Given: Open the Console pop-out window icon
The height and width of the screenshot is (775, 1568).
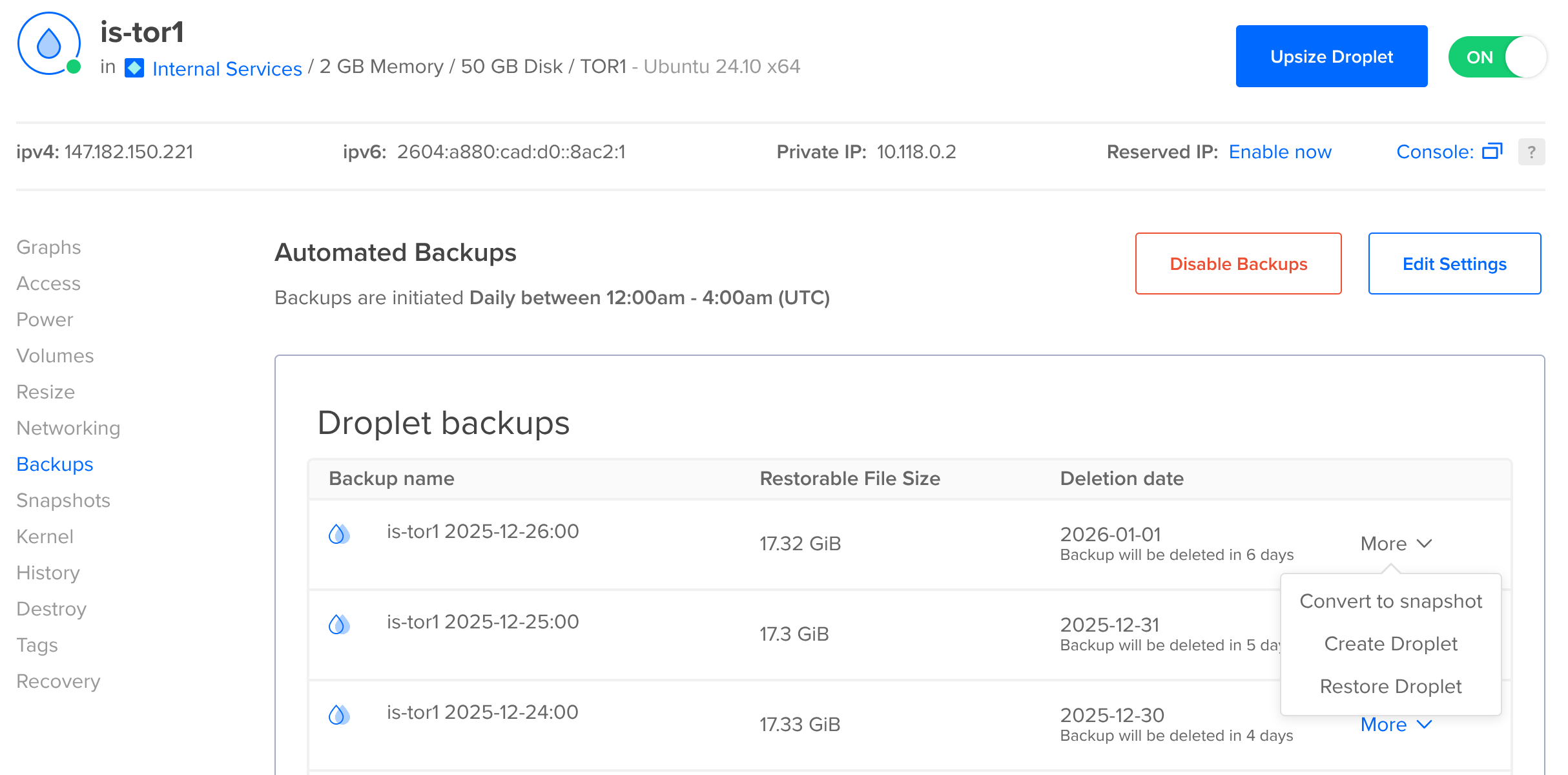Looking at the screenshot, I should 1492,151.
